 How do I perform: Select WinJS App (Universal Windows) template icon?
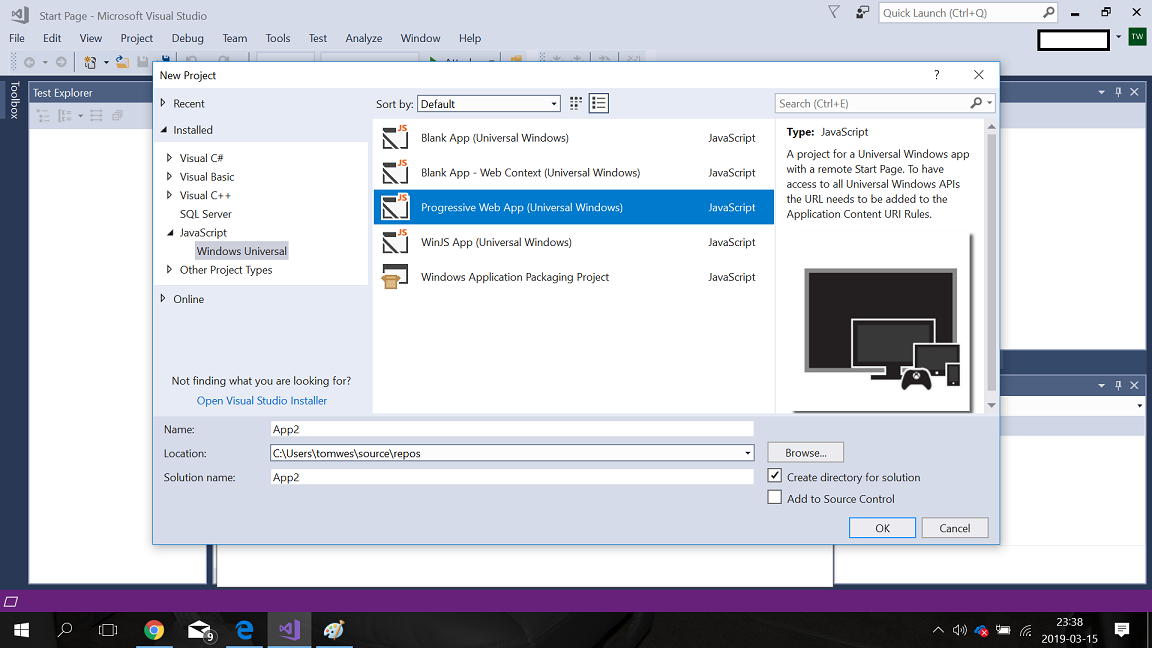click(x=395, y=242)
